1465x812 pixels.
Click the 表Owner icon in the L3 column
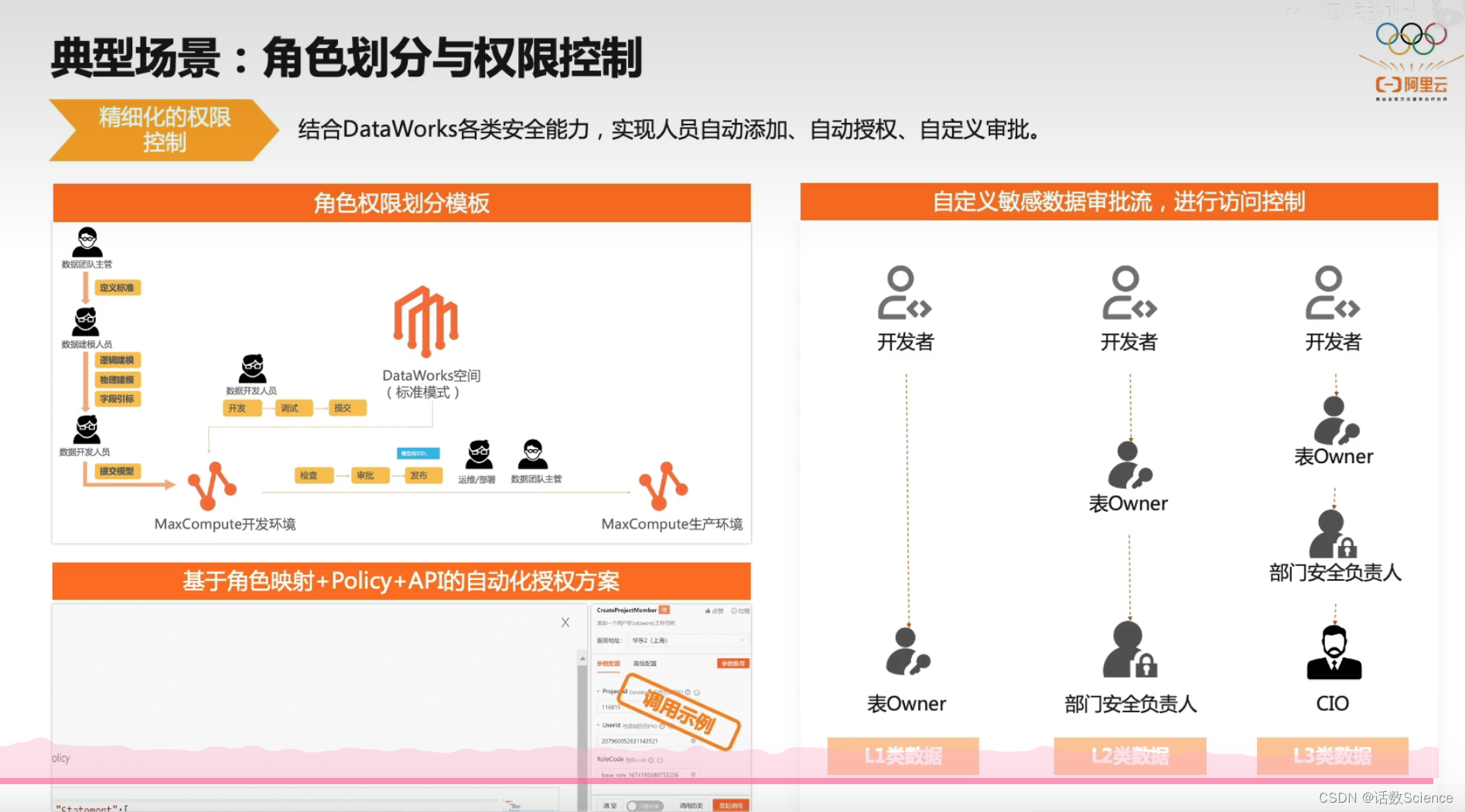click(1336, 420)
